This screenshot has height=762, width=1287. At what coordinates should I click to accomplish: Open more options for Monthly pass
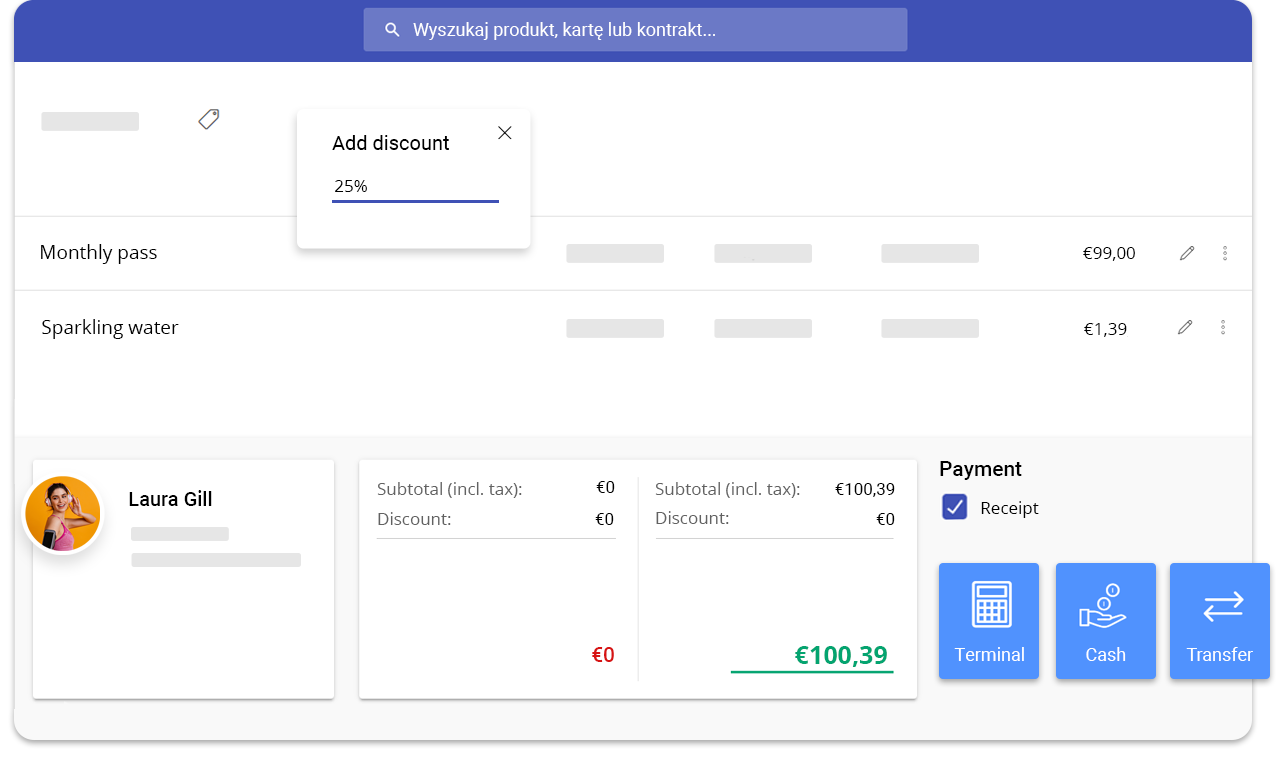click(1225, 253)
